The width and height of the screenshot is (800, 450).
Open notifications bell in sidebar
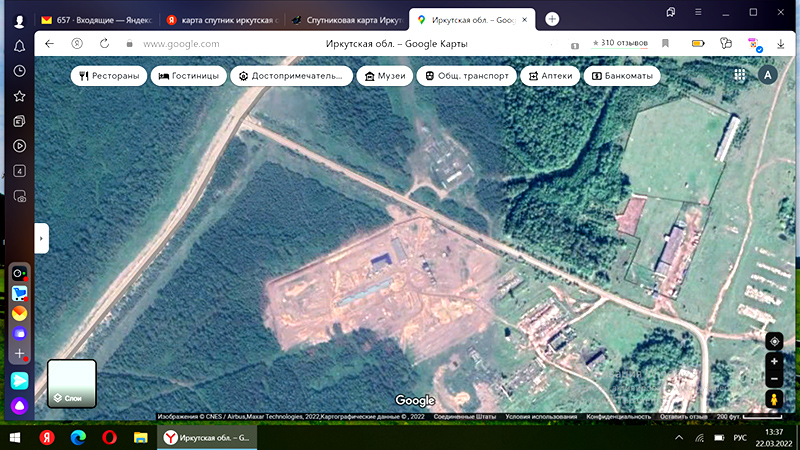(19, 46)
